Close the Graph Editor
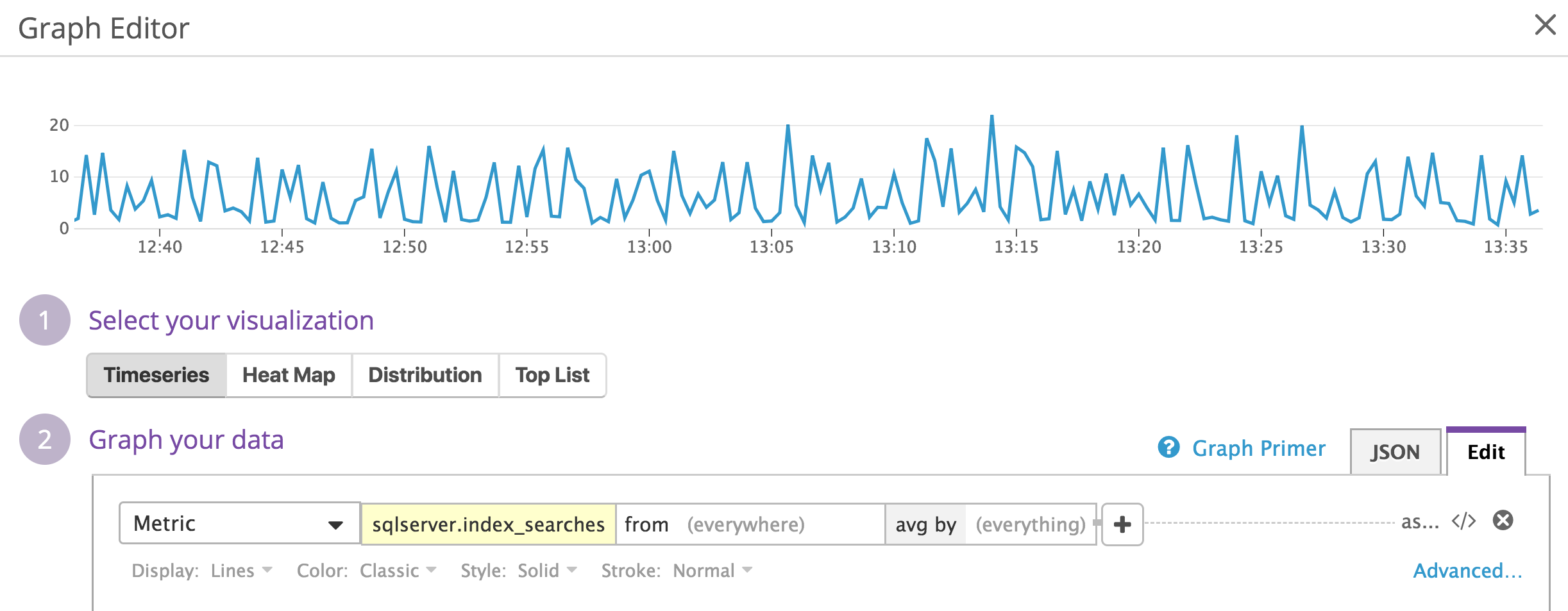The height and width of the screenshot is (611, 1568). click(1546, 26)
